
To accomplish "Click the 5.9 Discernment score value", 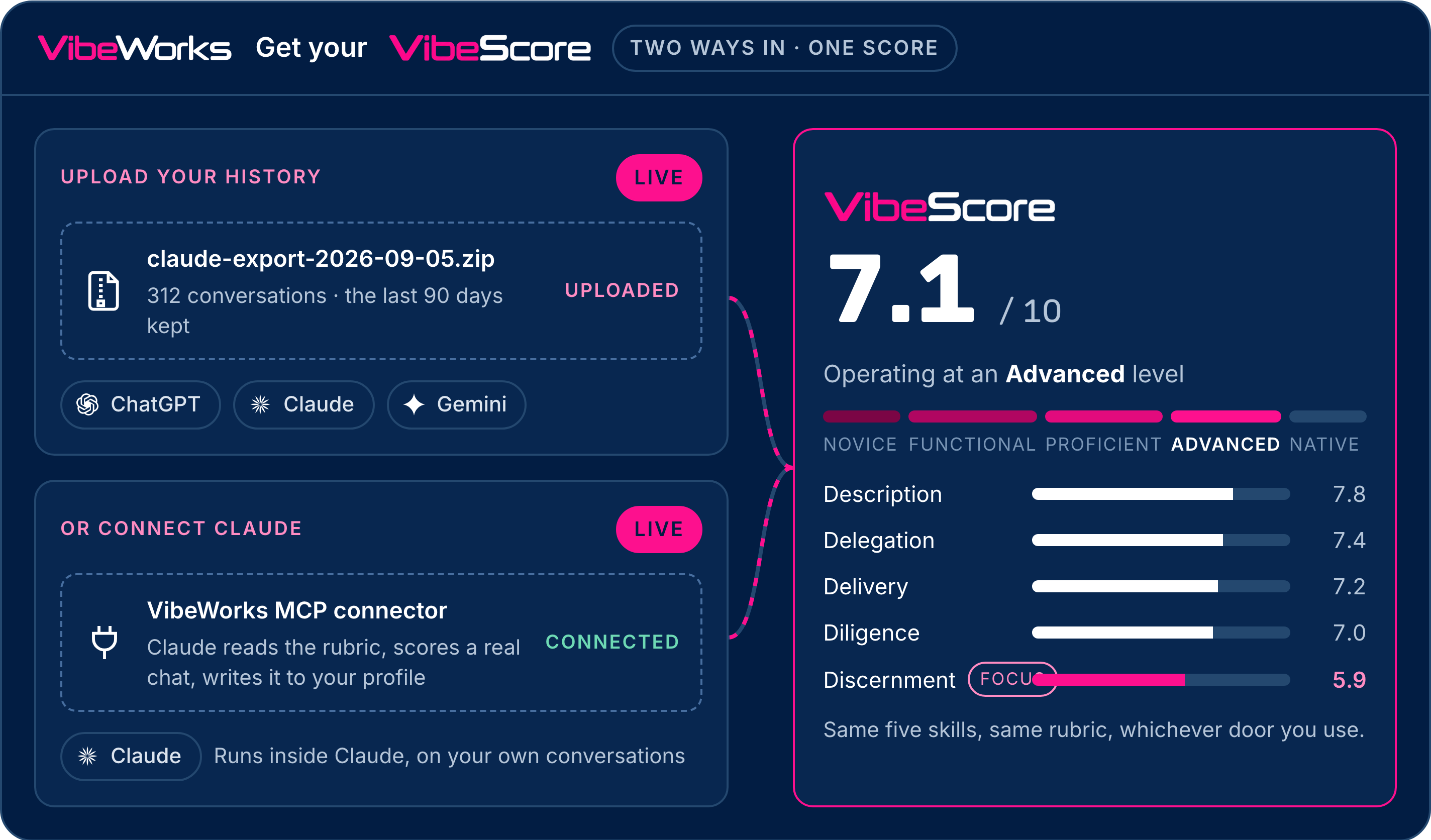I will pos(1349,680).
